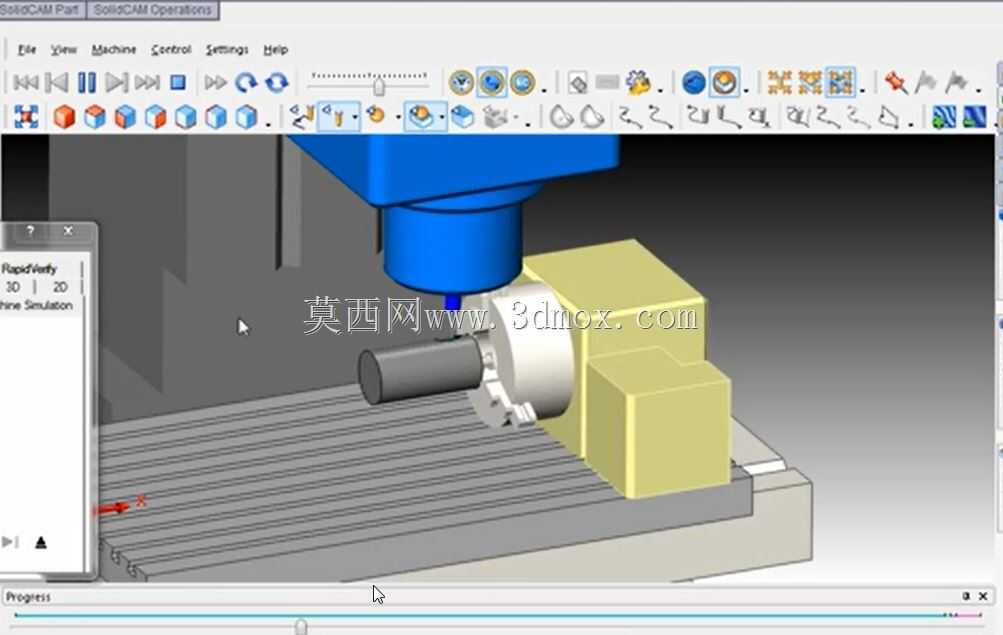The height and width of the screenshot is (635, 1003).
Task: Select the fifth cube view icon
Action: point(186,117)
